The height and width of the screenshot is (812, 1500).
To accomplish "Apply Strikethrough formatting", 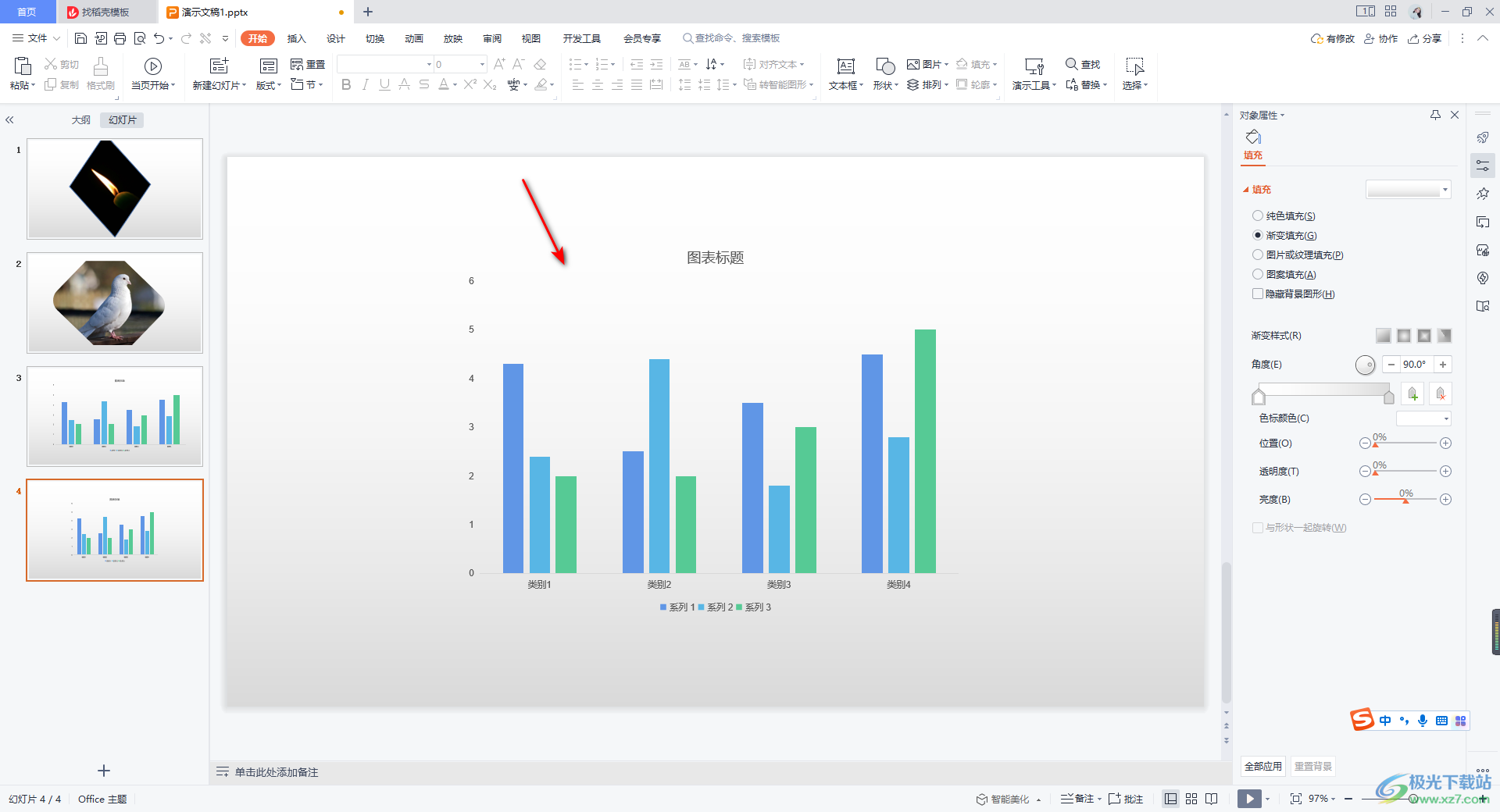I will [x=424, y=85].
